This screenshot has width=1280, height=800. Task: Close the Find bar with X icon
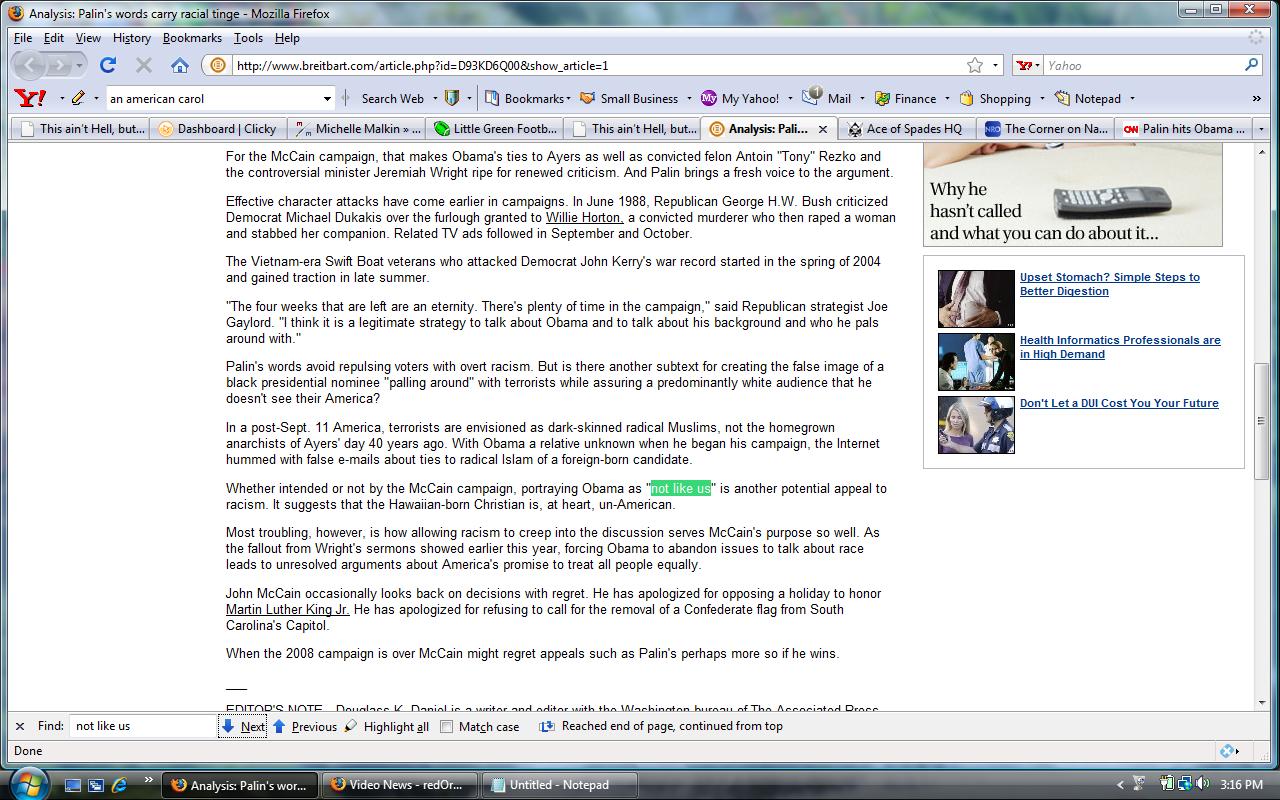pyautogui.click(x=20, y=726)
